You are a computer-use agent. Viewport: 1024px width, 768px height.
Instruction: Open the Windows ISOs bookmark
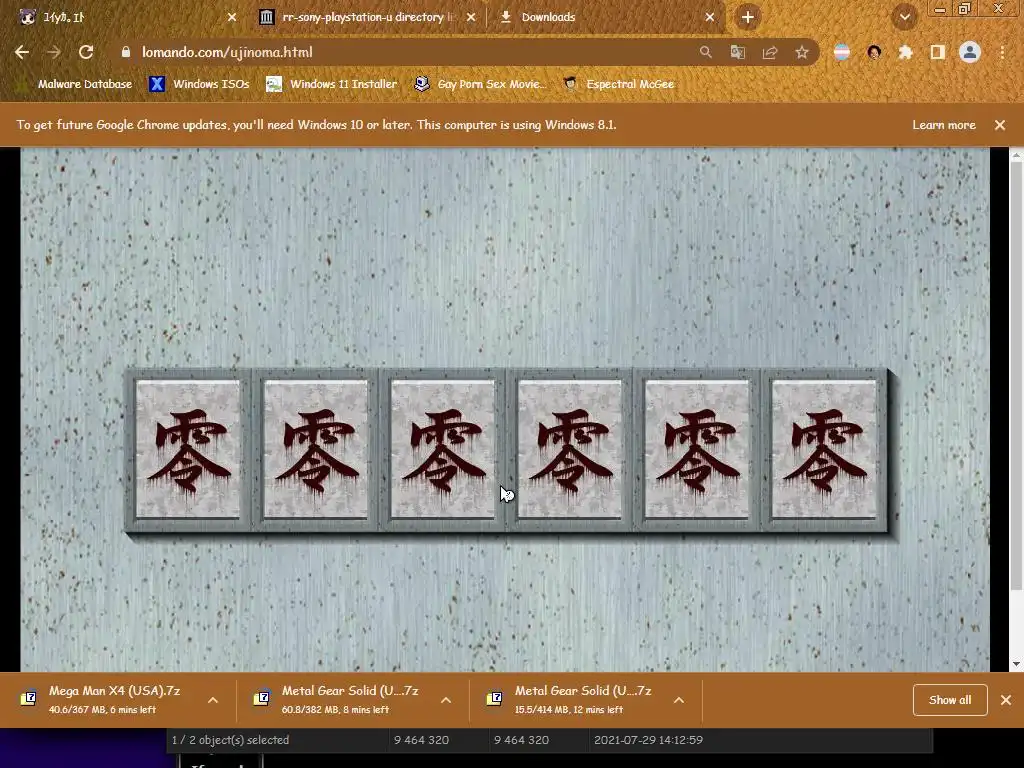coord(200,84)
